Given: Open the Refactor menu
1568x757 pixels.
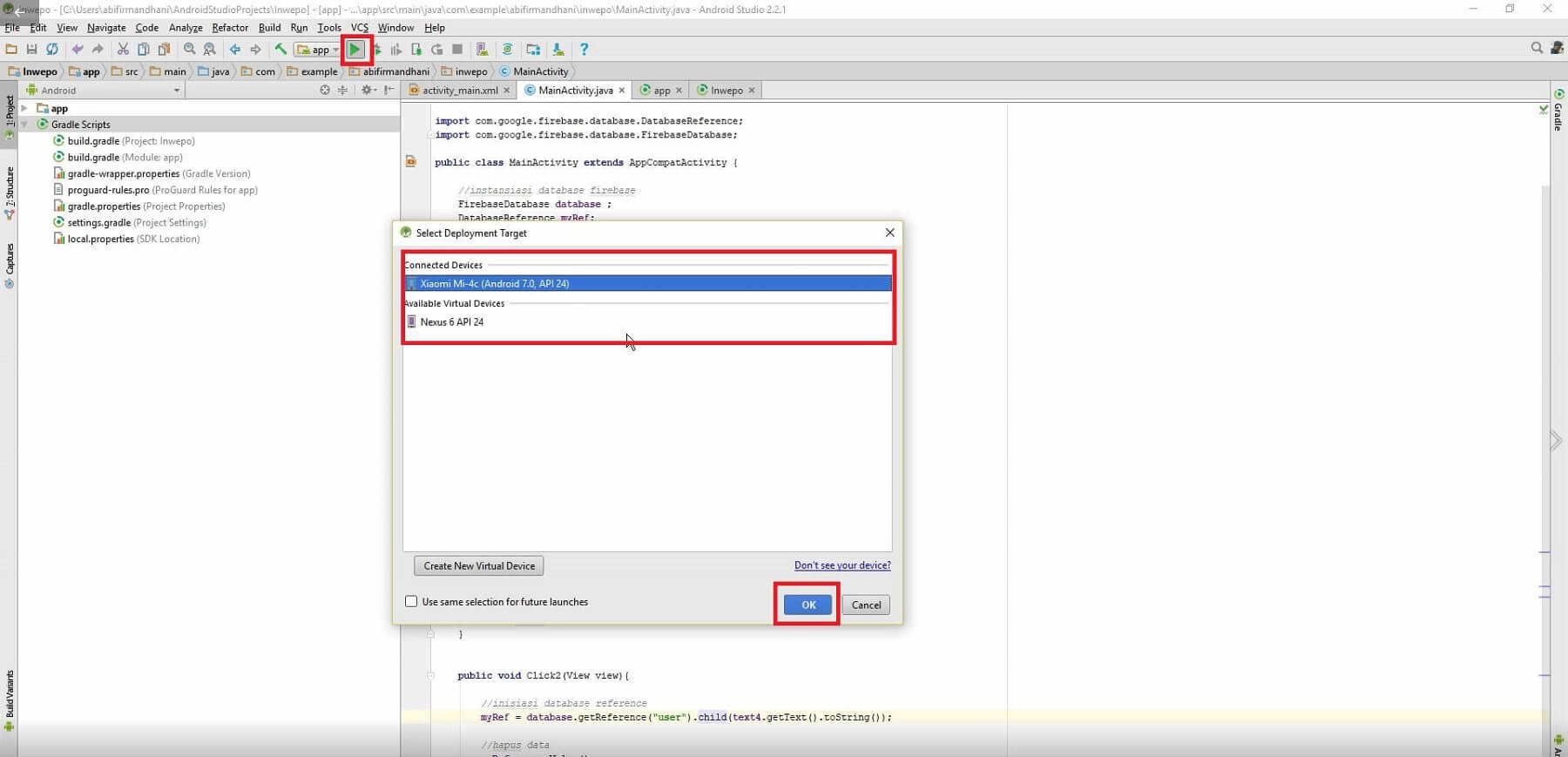Looking at the screenshot, I should pyautogui.click(x=230, y=28).
